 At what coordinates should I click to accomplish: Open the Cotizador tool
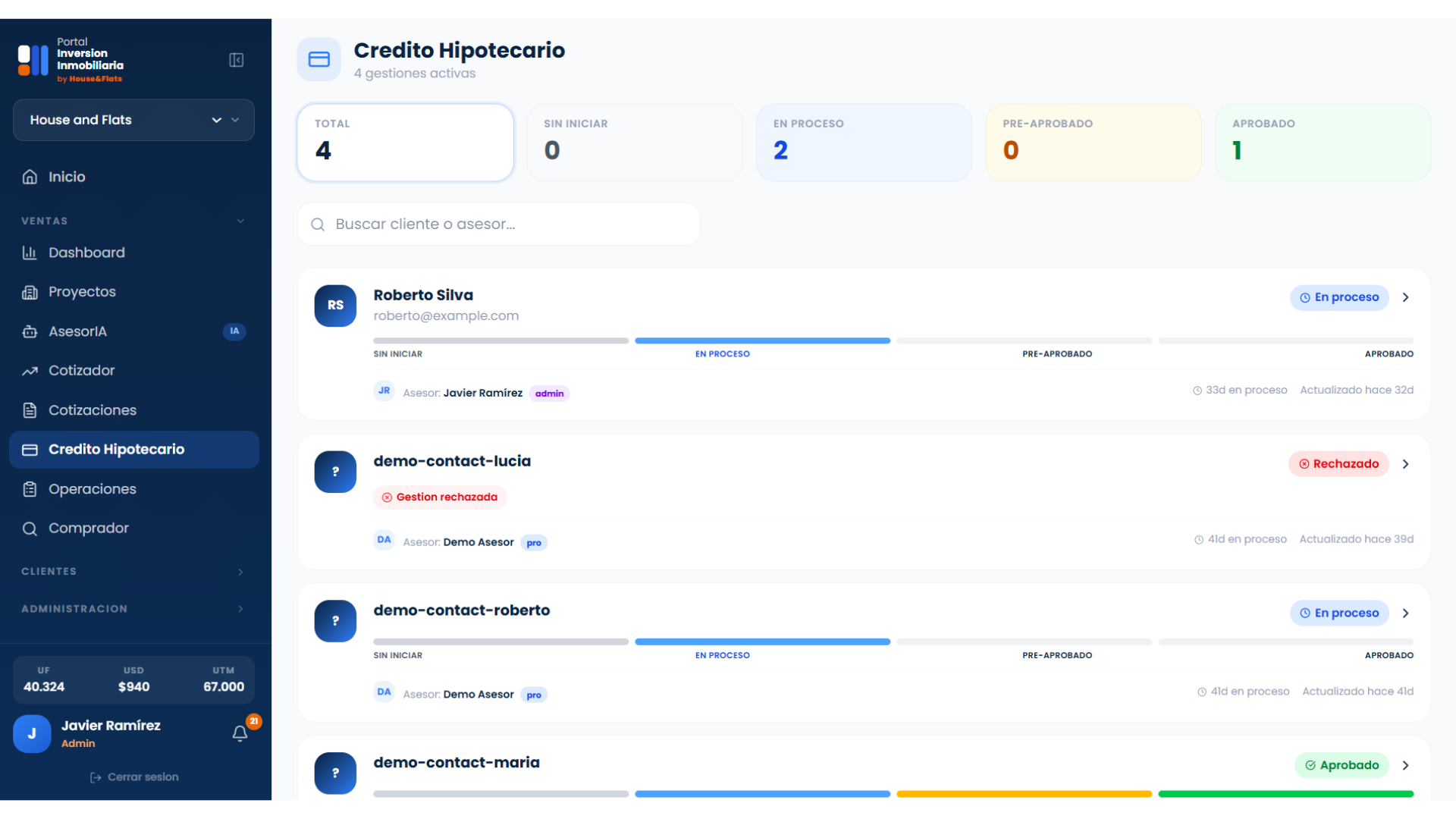[x=81, y=371]
